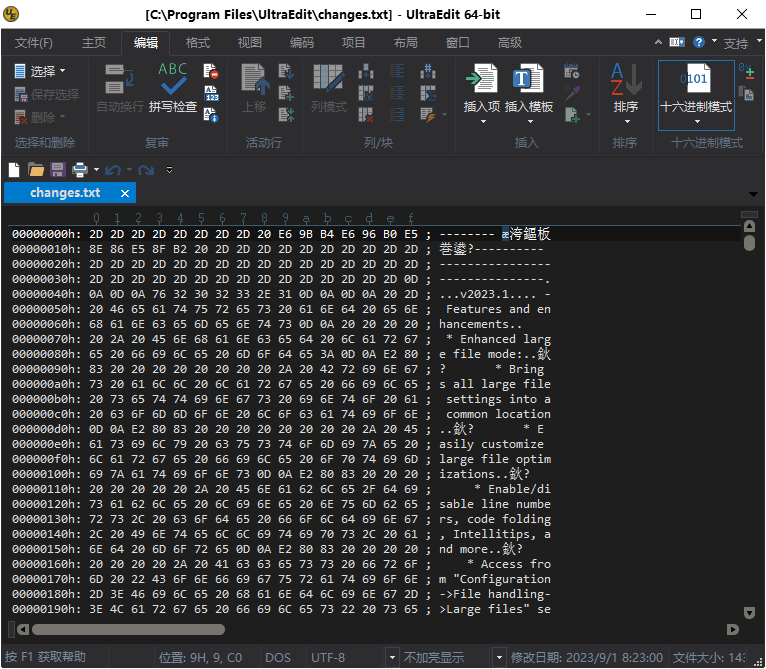
Task: Expand the 插入模板 dropdown arrow
Action: pos(530,121)
